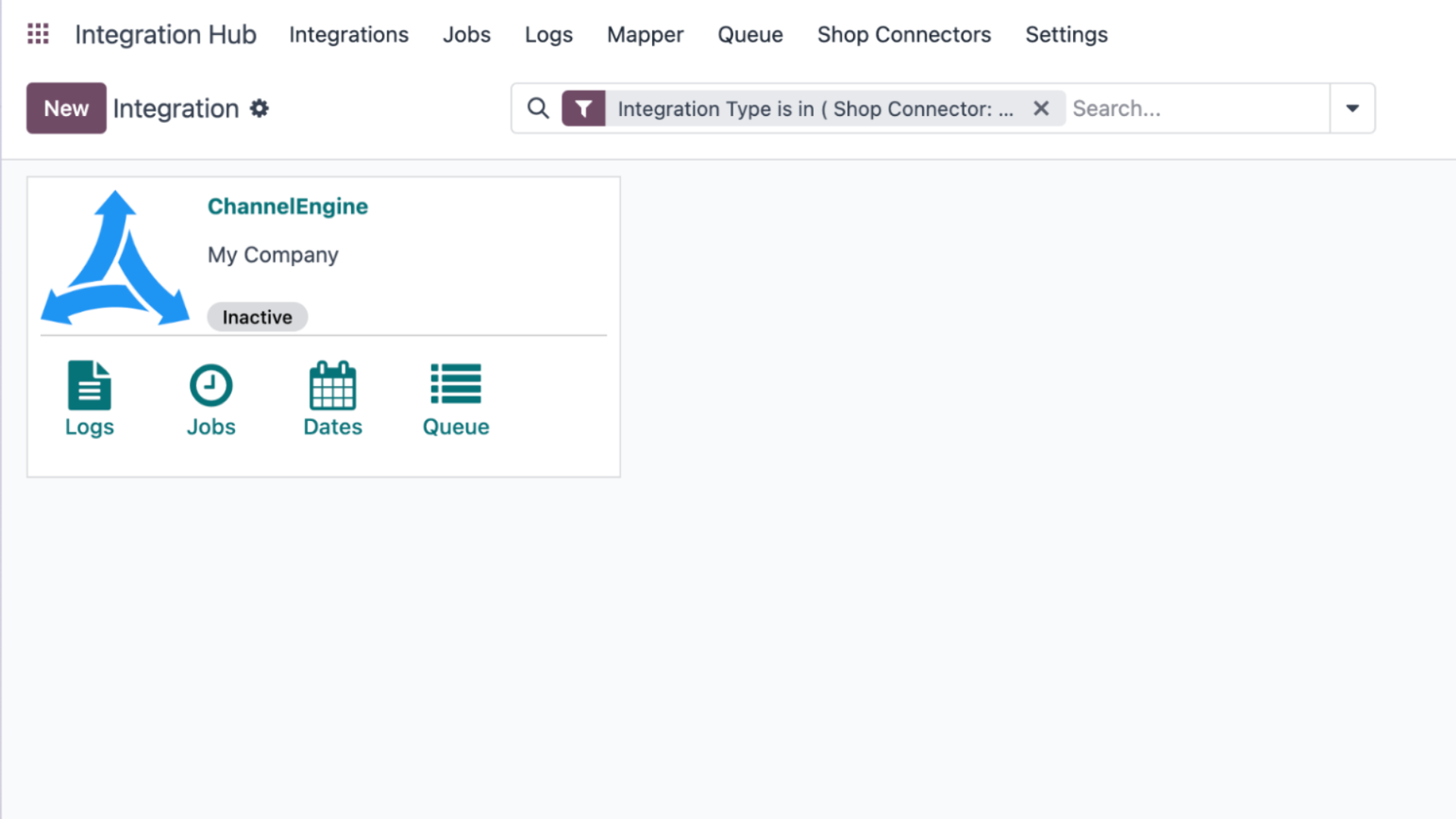Open the Settings menu
The width and height of the screenshot is (1456, 819).
click(x=1066, y=34)
